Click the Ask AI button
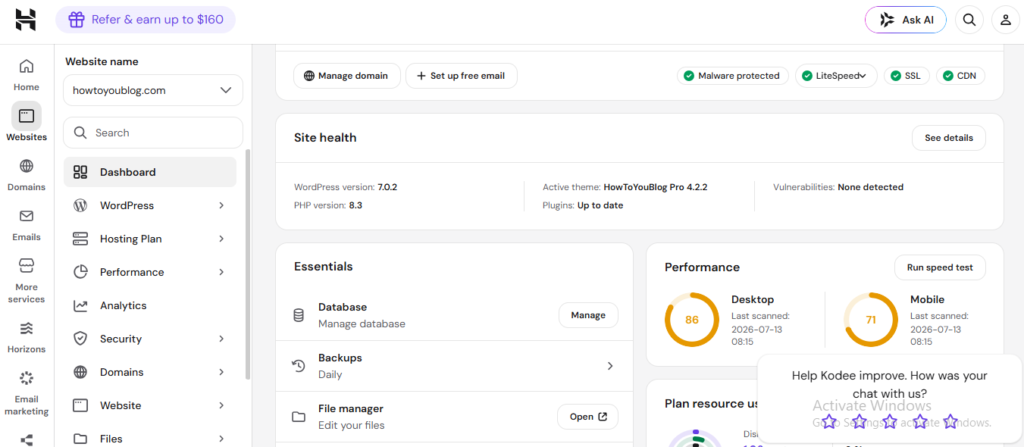This screenshot has height=447, width=1024. [x=906, y=20]
